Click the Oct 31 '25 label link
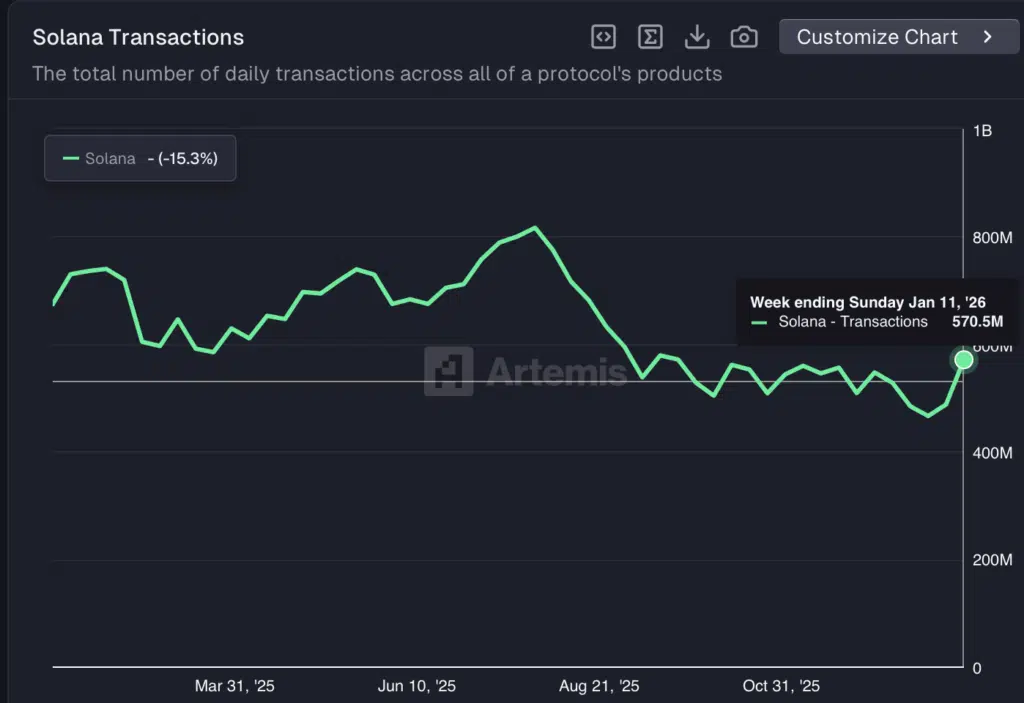 [781, 686]
